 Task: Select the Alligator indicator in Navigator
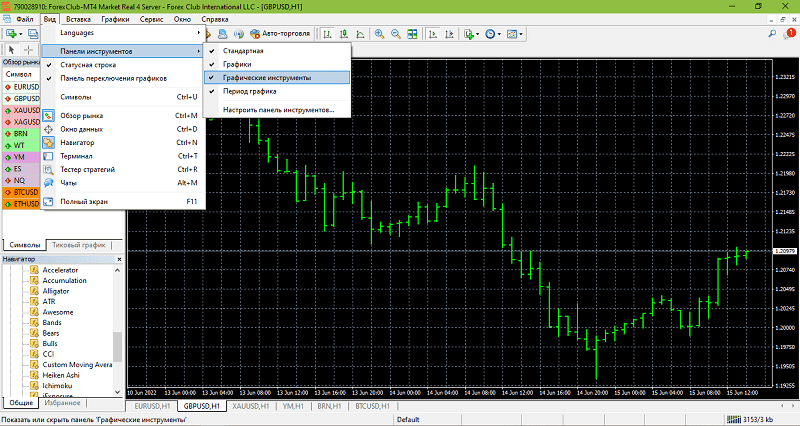[x=56, y=291]
